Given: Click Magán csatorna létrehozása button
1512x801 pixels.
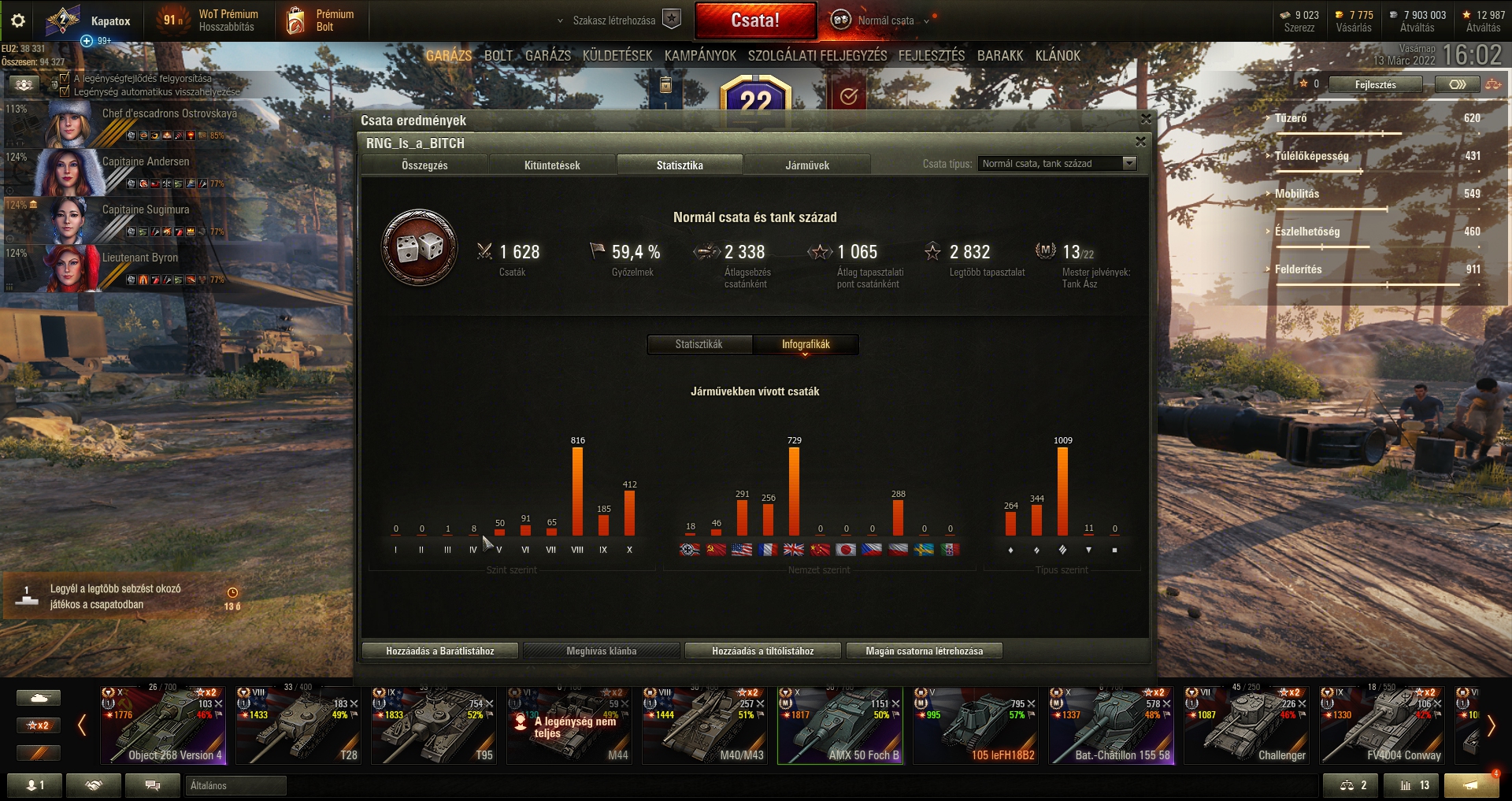Looking at the screenshot, I should pyautogui.click(x=925, y=651).
